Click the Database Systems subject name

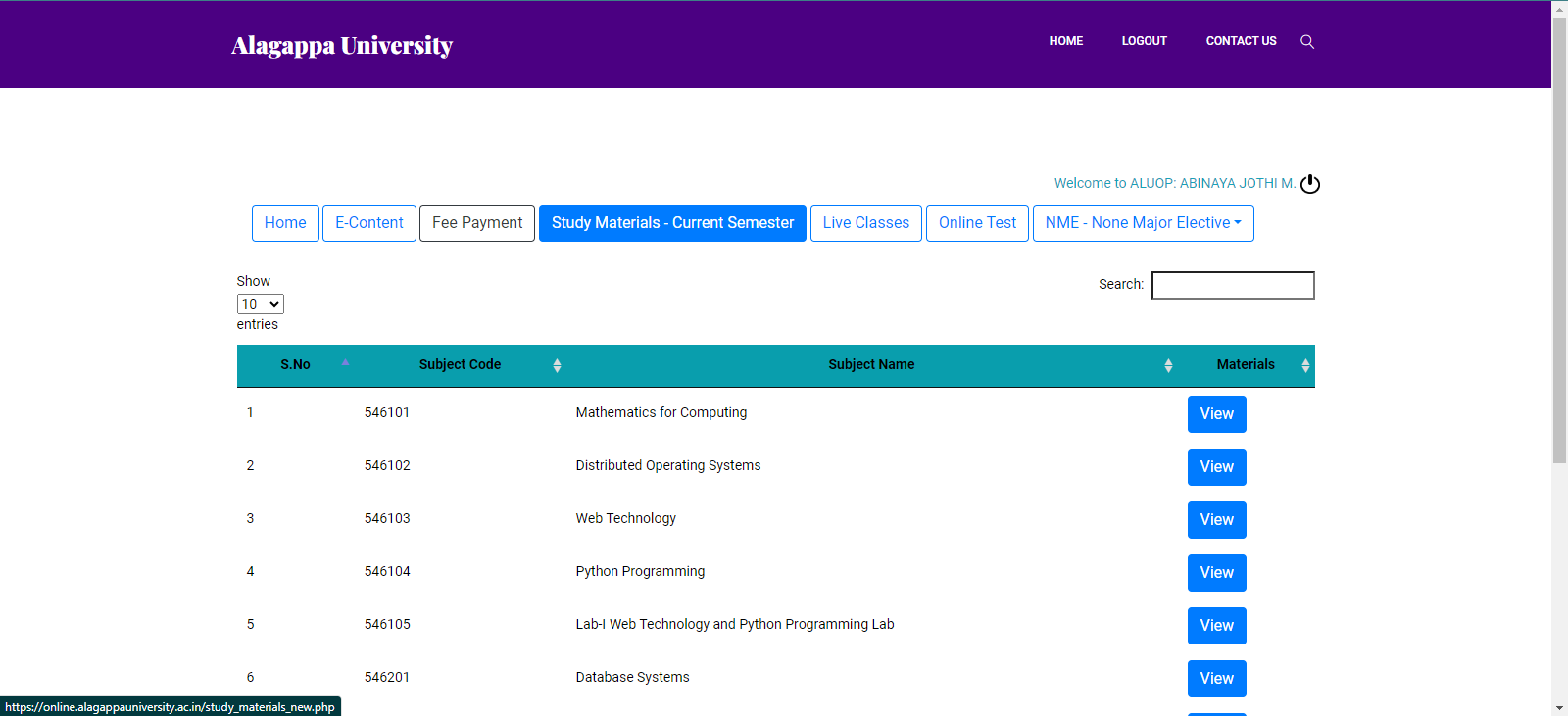(x=632, y=678)
